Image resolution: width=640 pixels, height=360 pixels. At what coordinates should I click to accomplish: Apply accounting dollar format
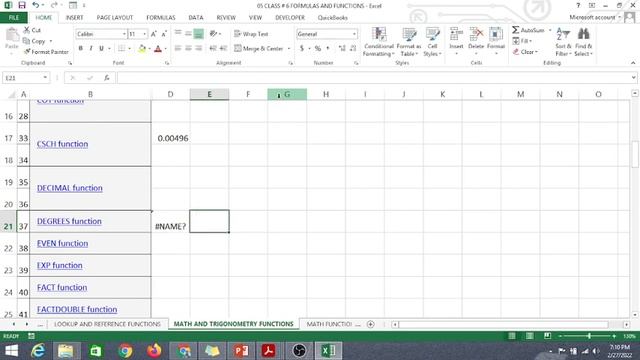[302, 49]
